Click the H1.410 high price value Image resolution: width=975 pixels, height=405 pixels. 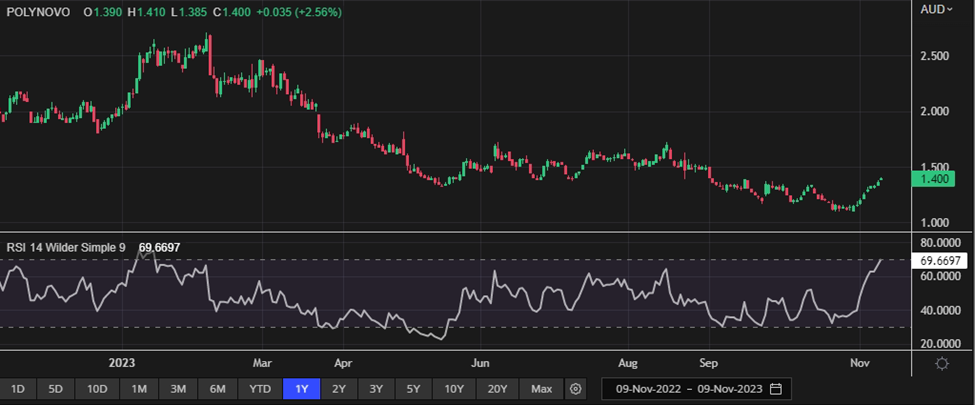coord(148,12)
